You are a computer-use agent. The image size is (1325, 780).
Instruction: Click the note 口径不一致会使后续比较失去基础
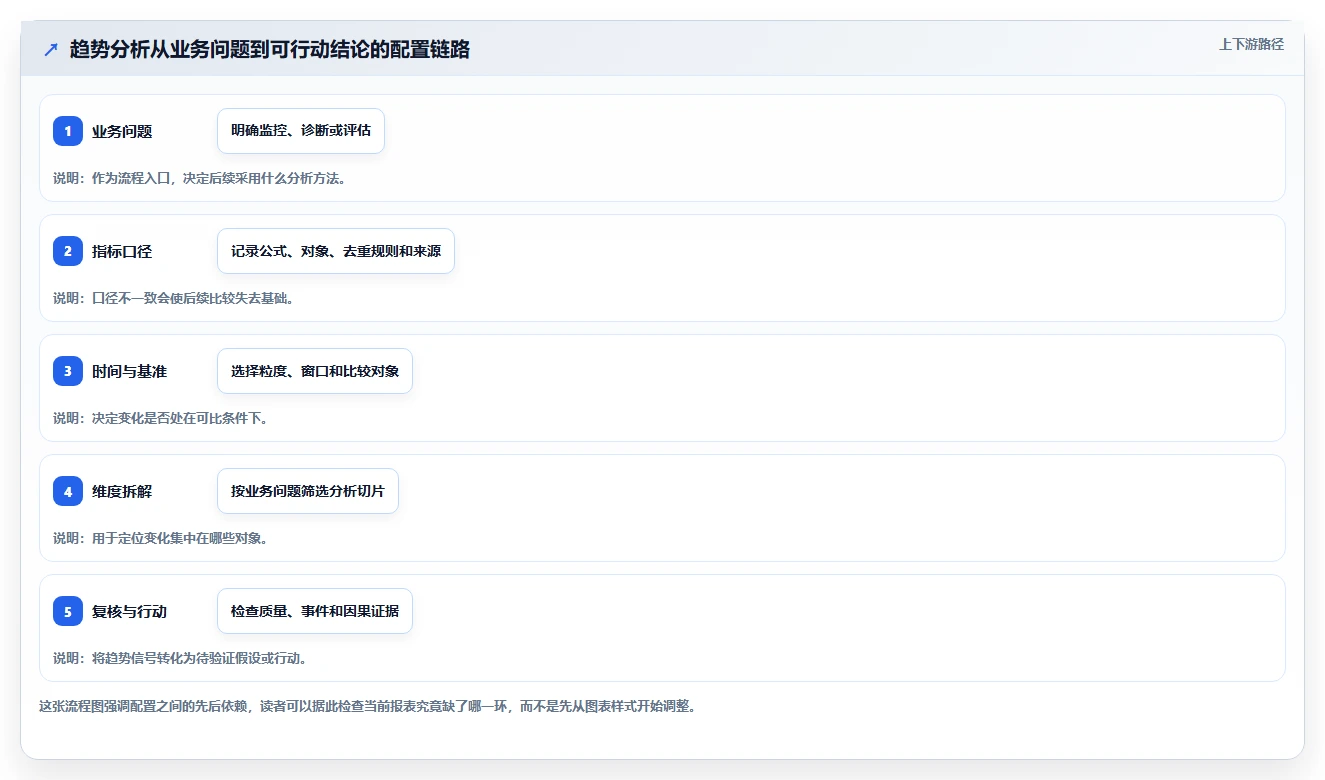(x=173, y=298)
